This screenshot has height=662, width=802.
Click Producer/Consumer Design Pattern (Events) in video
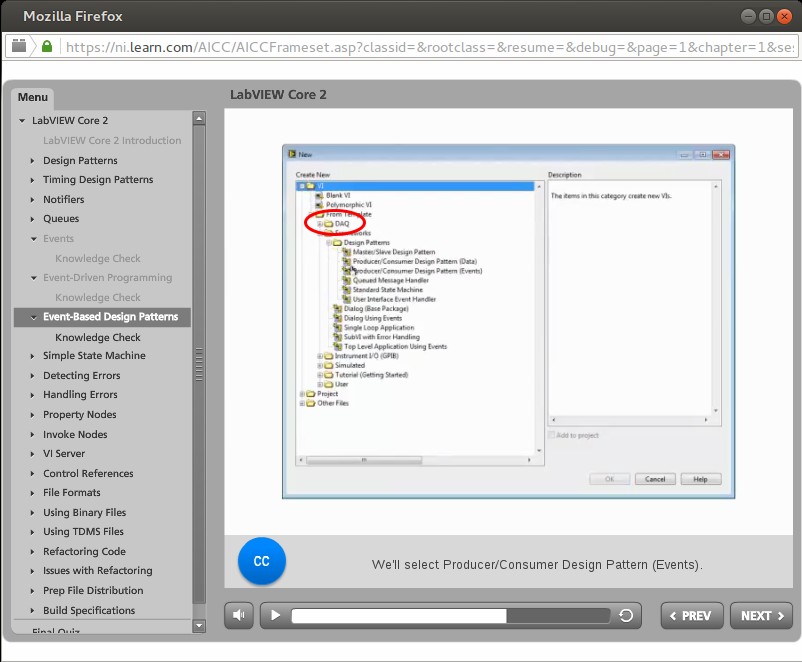(x=417, y=271)
